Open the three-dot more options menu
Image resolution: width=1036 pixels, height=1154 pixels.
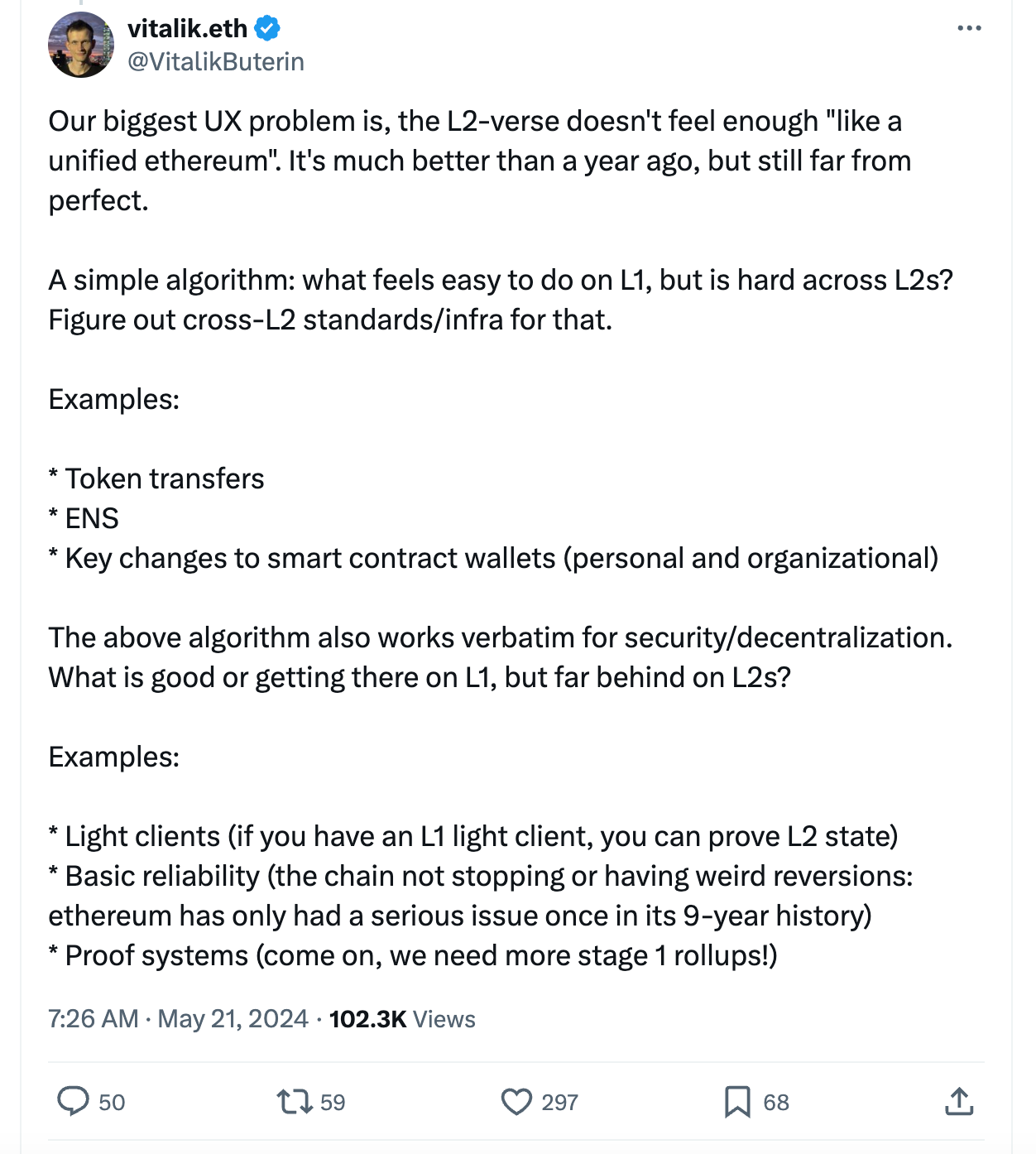968,28
